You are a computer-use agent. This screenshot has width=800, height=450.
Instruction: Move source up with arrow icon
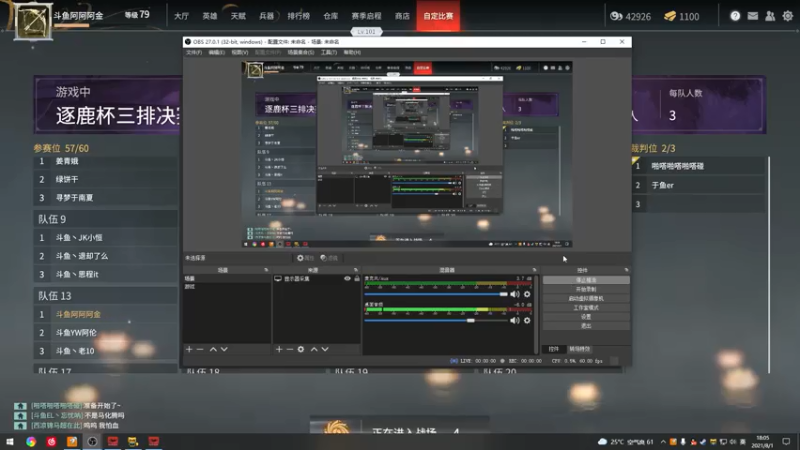click(314, 349)
